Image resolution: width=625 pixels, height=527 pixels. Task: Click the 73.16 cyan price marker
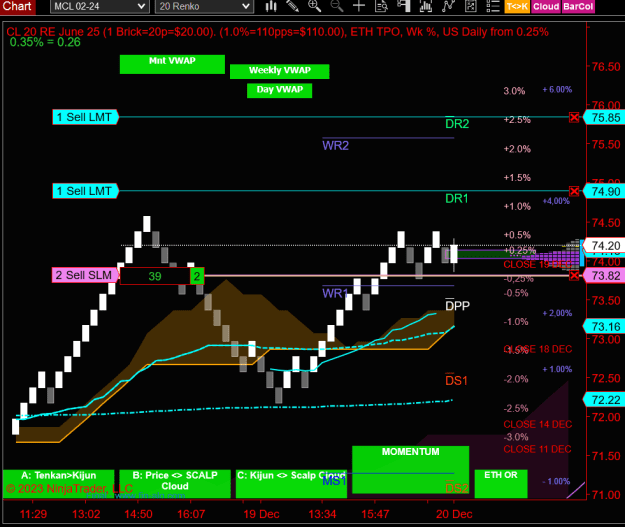(604, 326)
